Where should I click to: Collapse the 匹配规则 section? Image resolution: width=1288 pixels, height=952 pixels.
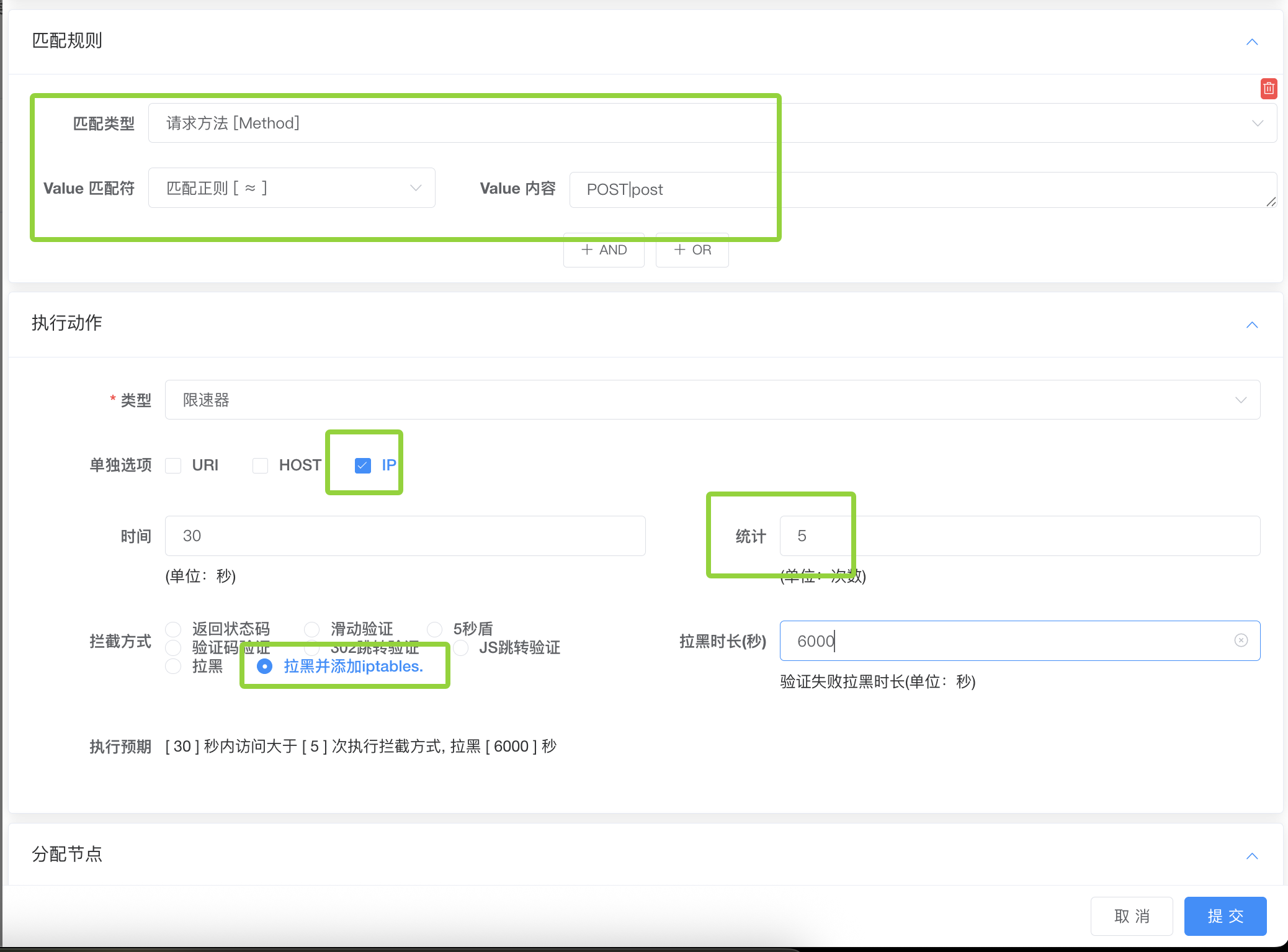click(1252, 42)
